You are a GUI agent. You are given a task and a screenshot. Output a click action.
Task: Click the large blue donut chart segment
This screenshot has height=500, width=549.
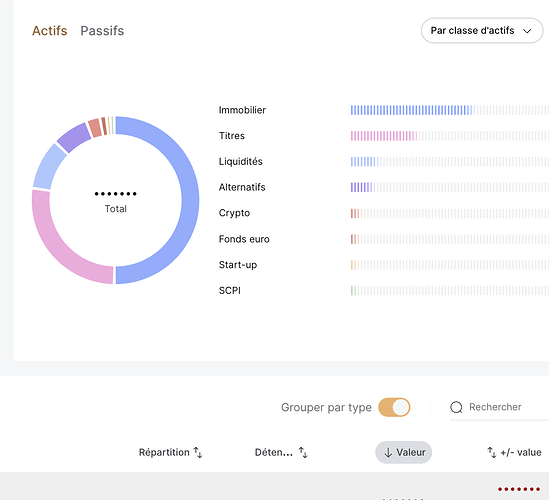click(x=190, y=200)
